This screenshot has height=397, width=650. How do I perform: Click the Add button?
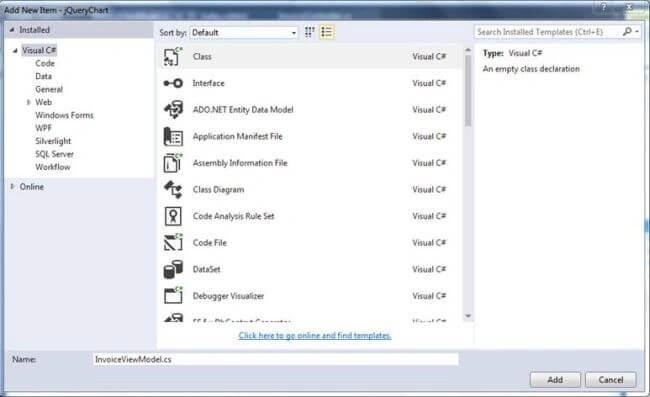(555, 380)
